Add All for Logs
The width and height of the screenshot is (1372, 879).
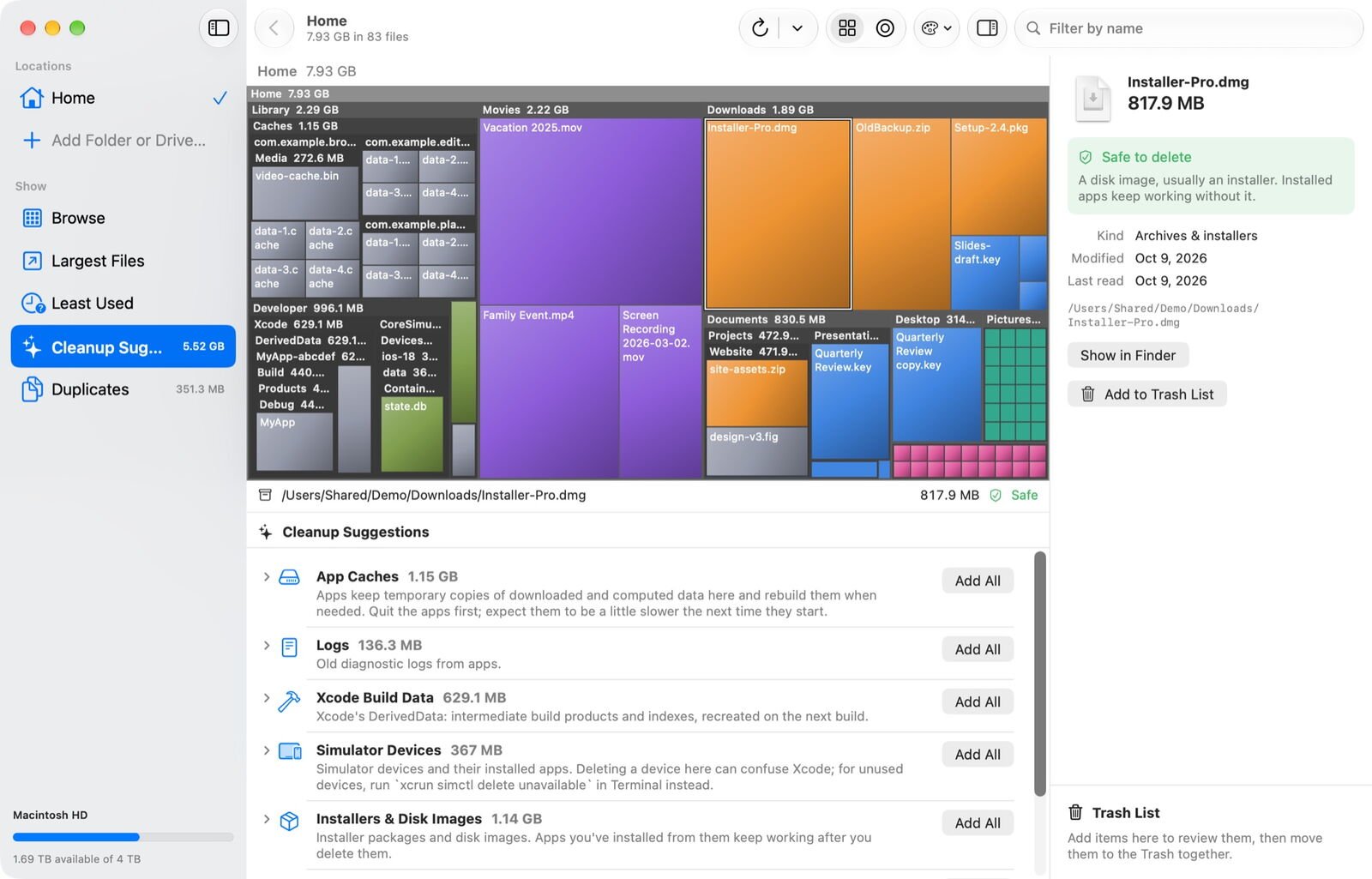(978, 649)
